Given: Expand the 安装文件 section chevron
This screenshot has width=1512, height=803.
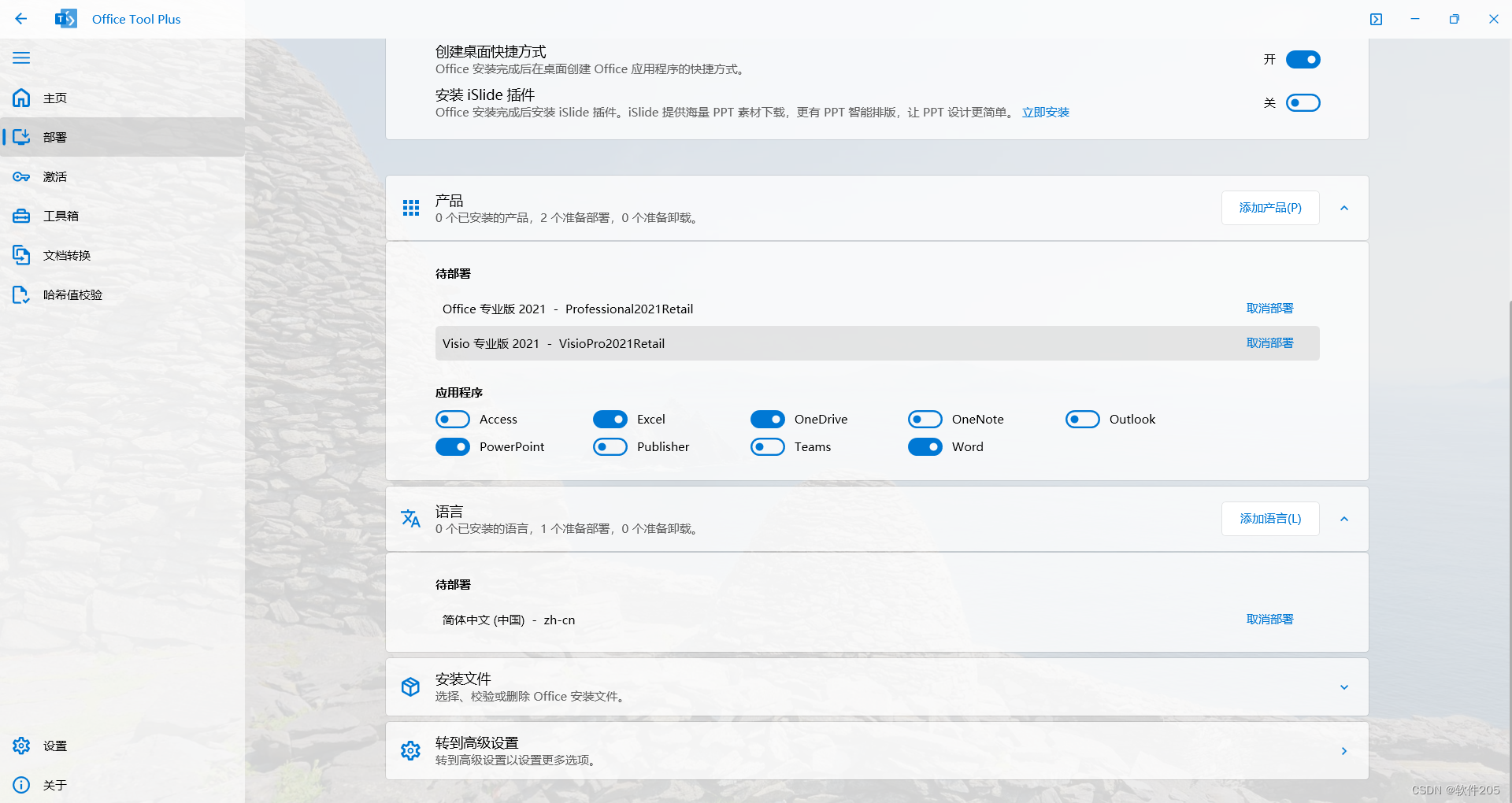Looking at the screenshot, I should pyautogui.click(x=1344, y=687).
